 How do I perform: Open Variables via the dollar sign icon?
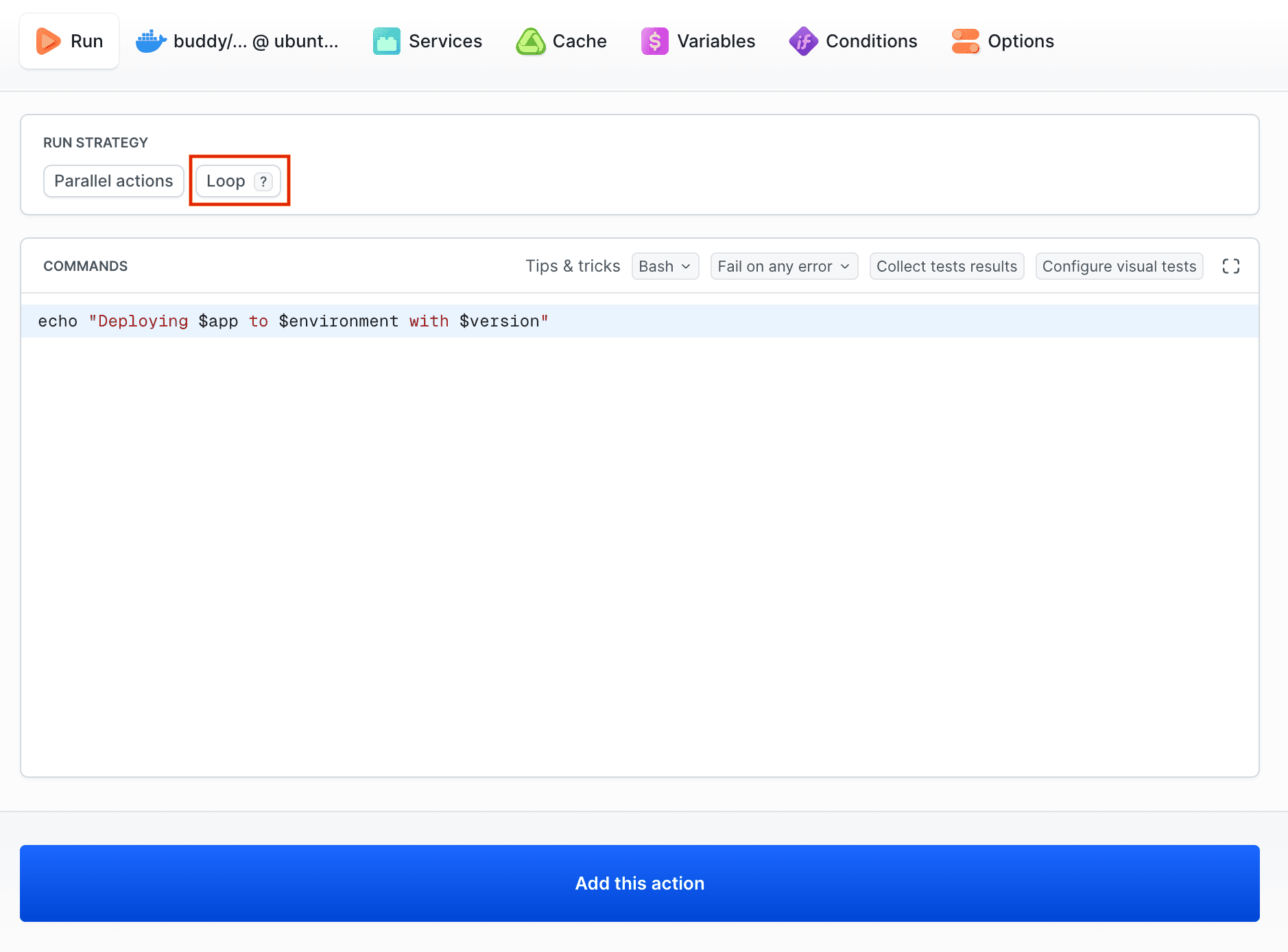pyautogui.click(x=654, y=40)
